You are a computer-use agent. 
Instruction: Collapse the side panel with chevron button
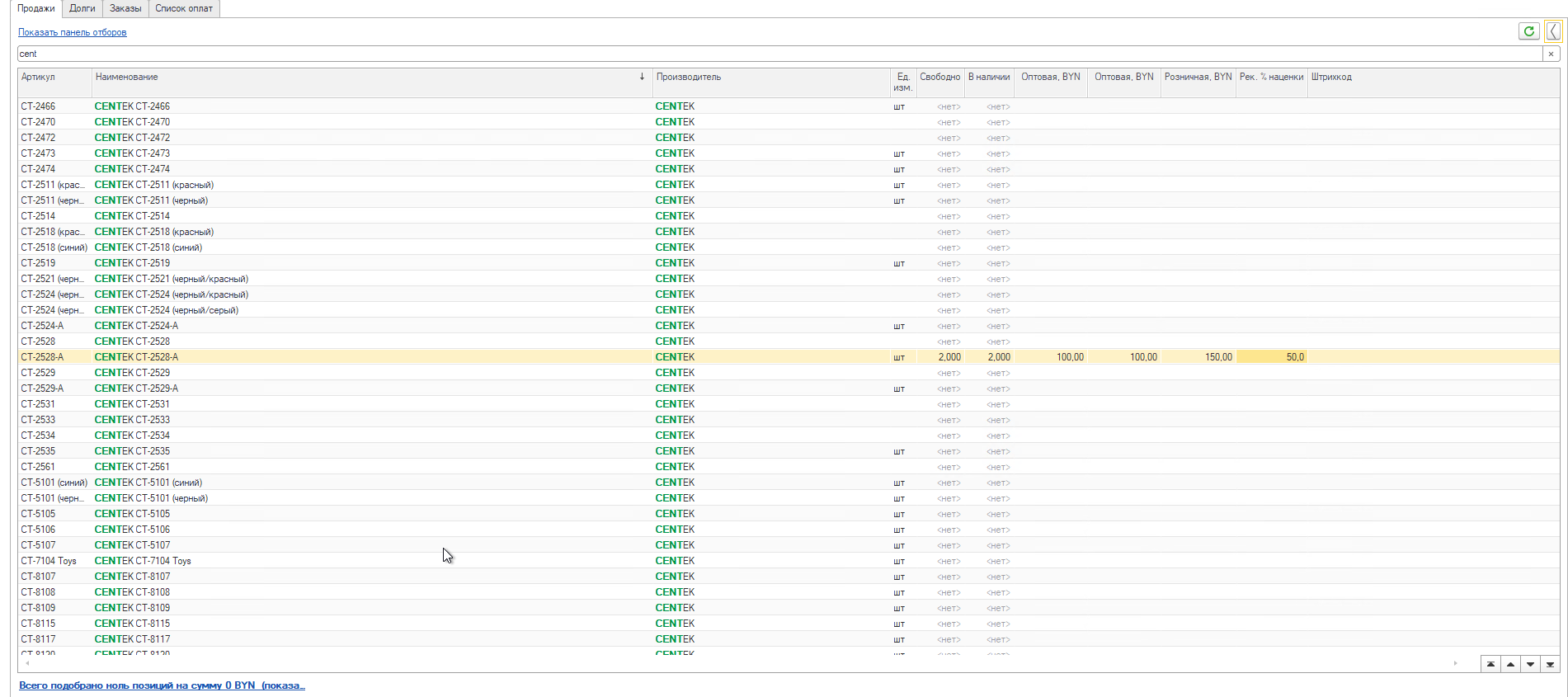pyautogui.click(x=1552, y=31)
